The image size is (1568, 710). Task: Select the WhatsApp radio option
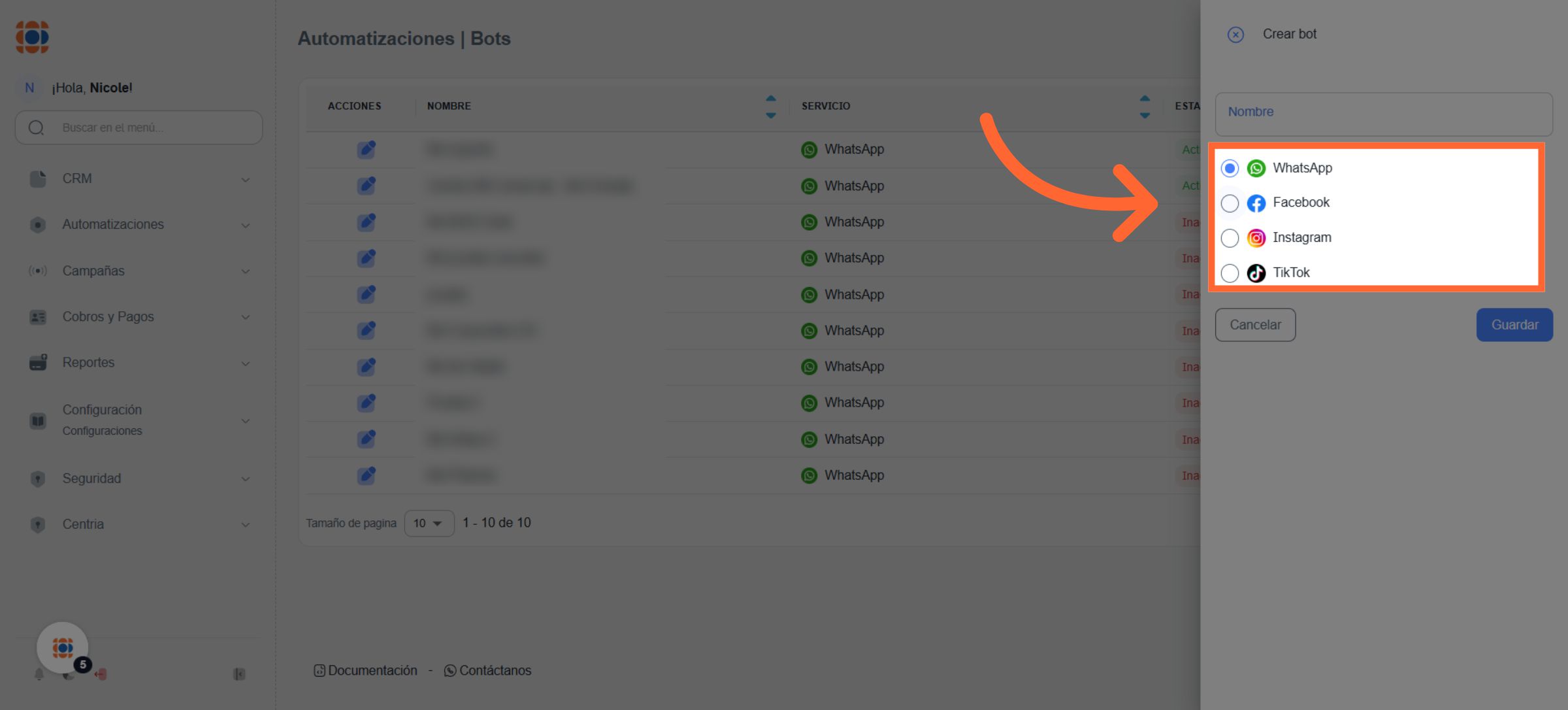[x=1230, y=169]
